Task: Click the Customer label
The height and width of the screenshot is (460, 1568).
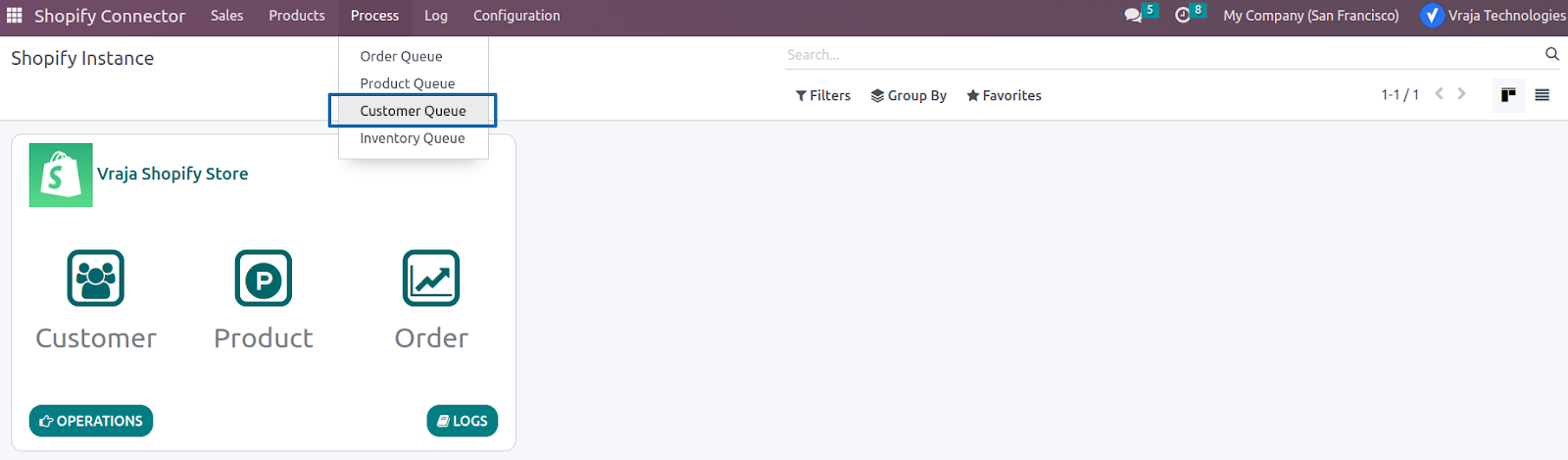Action: [96, 337]
